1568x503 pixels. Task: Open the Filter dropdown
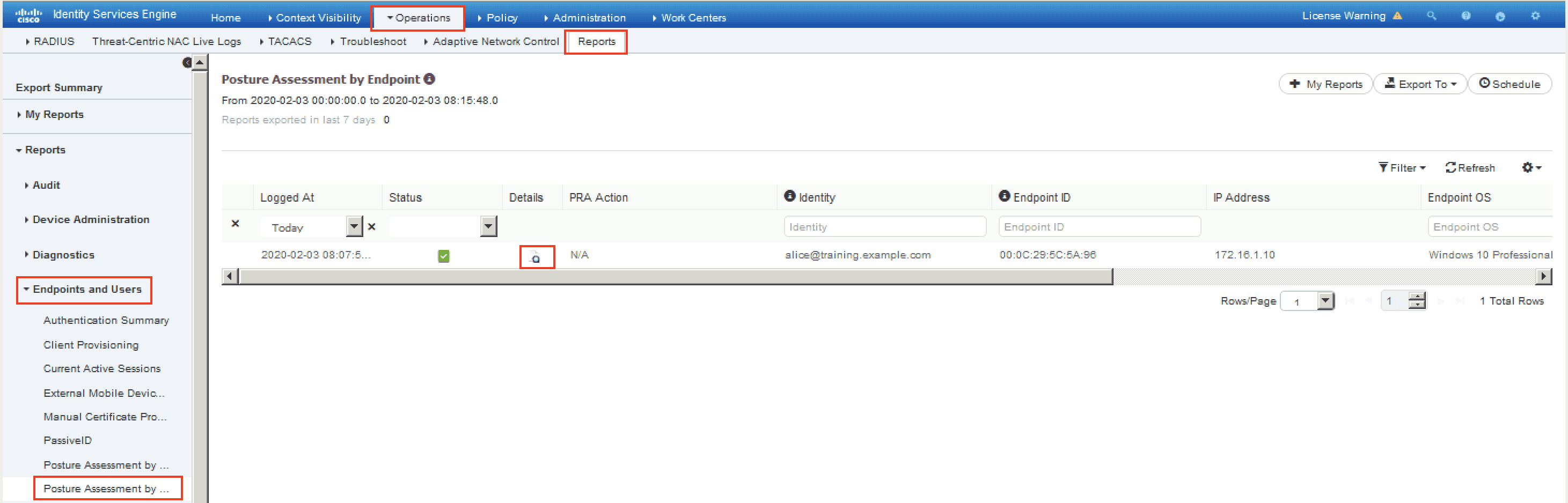(x=1402, y=167)
